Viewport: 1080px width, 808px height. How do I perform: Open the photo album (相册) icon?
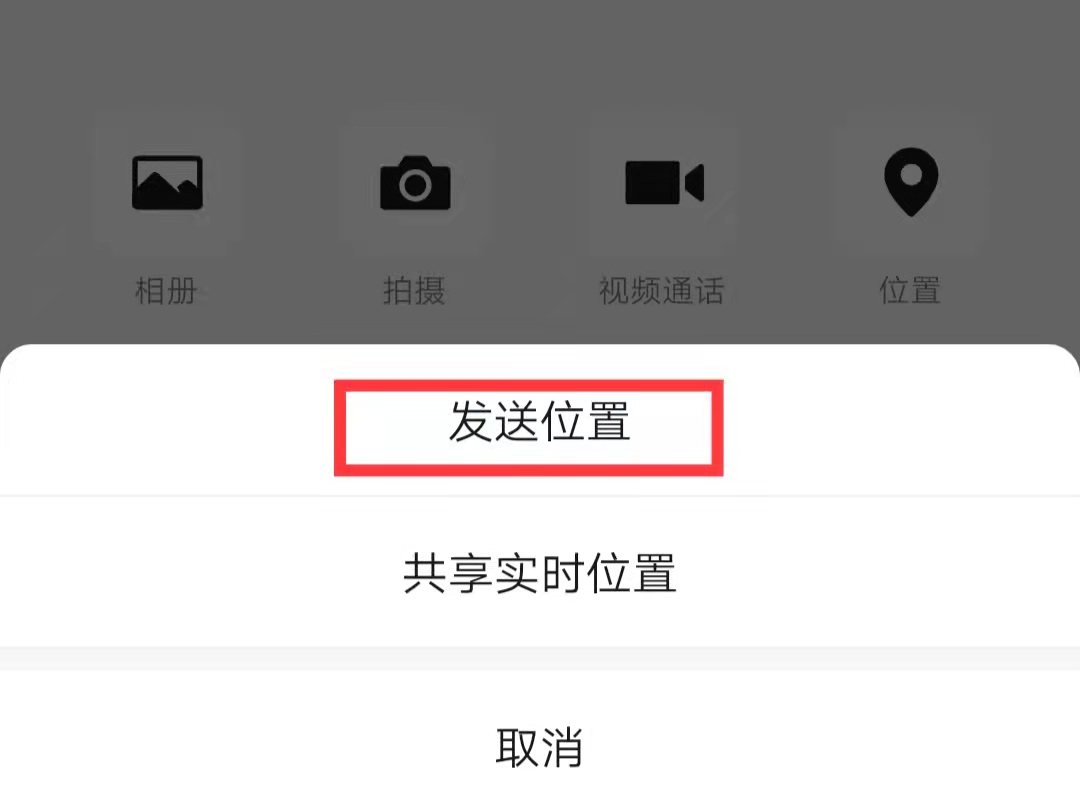[x=167, y=183]
